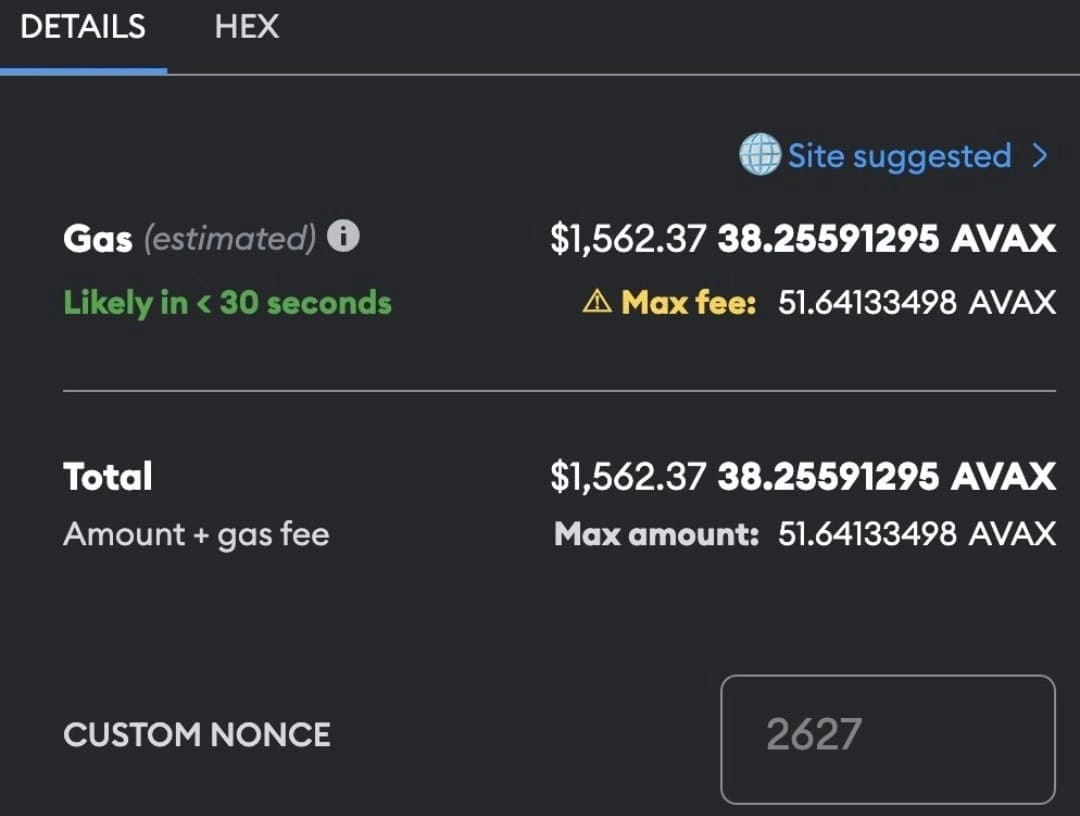The height and width of the screenshot is (816, 1080).
Task: Click the gas info icon
Action: click(343, 237)
